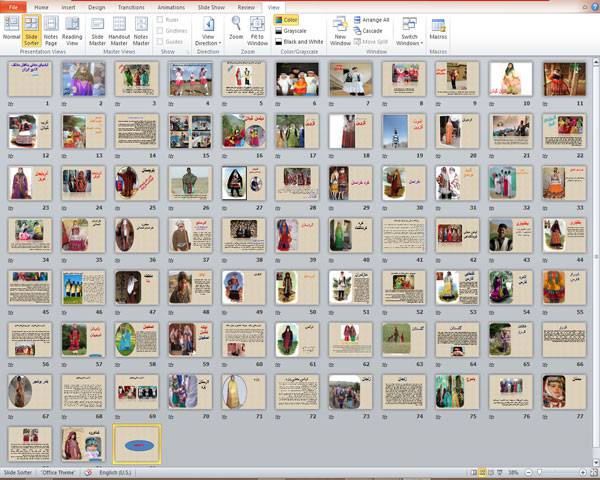Select the Slide Sorter view button
This screenshot has width=600, height=480.
click(31, 30)
